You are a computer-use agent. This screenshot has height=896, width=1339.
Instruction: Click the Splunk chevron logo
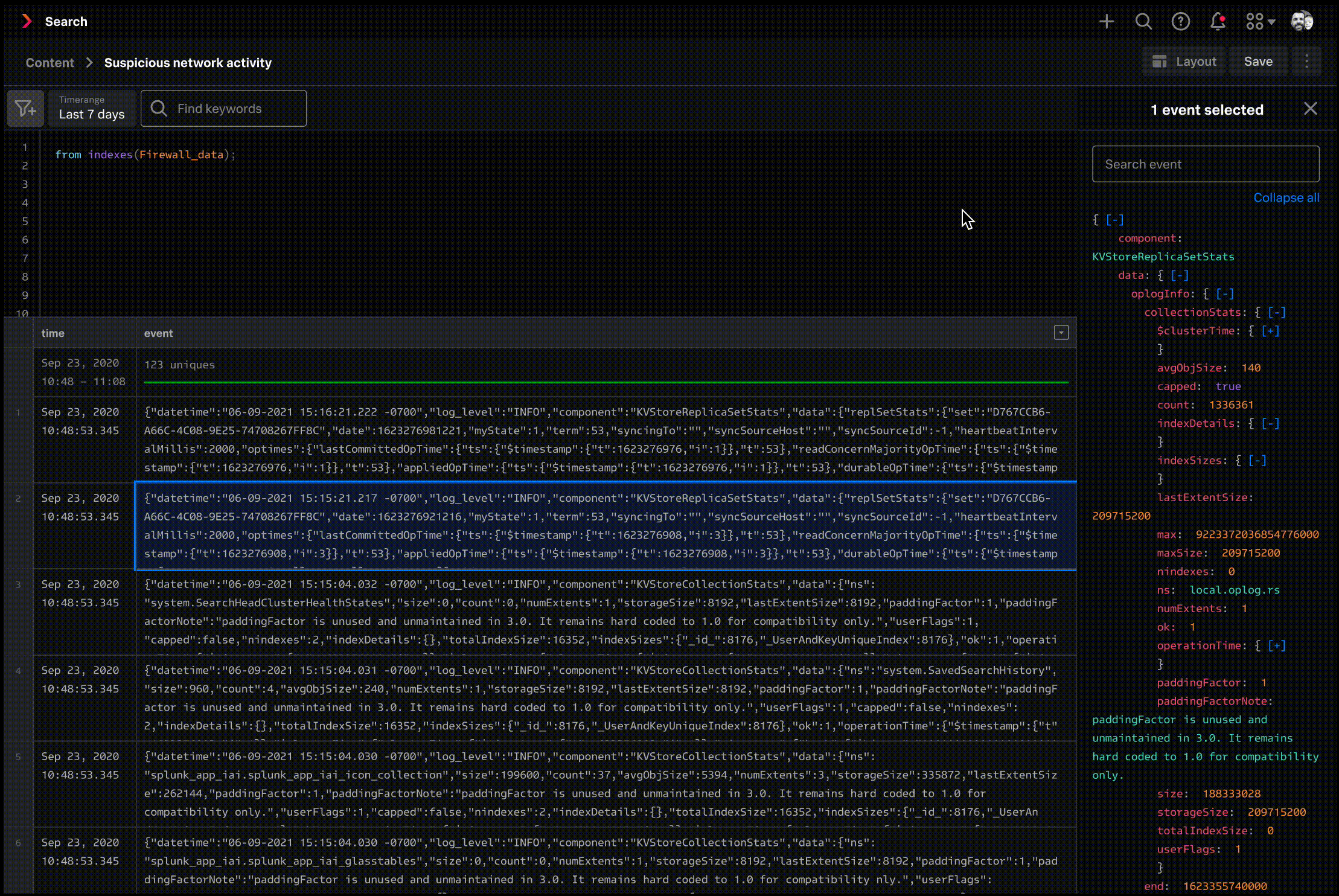(x=27, y=21)
